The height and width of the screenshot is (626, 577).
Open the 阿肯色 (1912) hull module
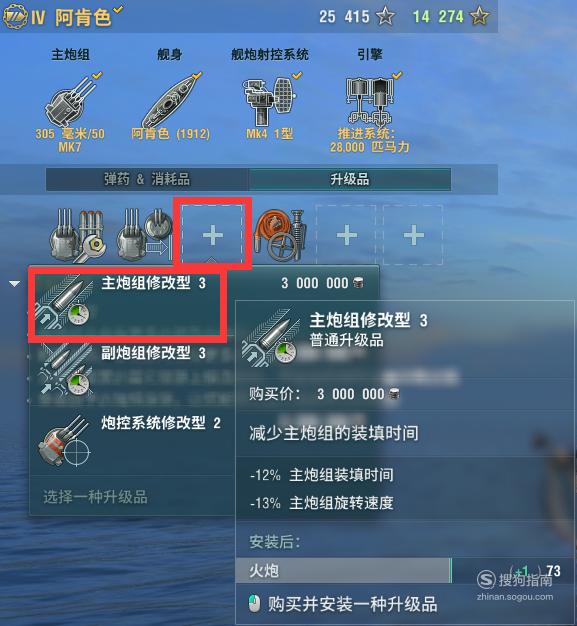tap(172, 101)
